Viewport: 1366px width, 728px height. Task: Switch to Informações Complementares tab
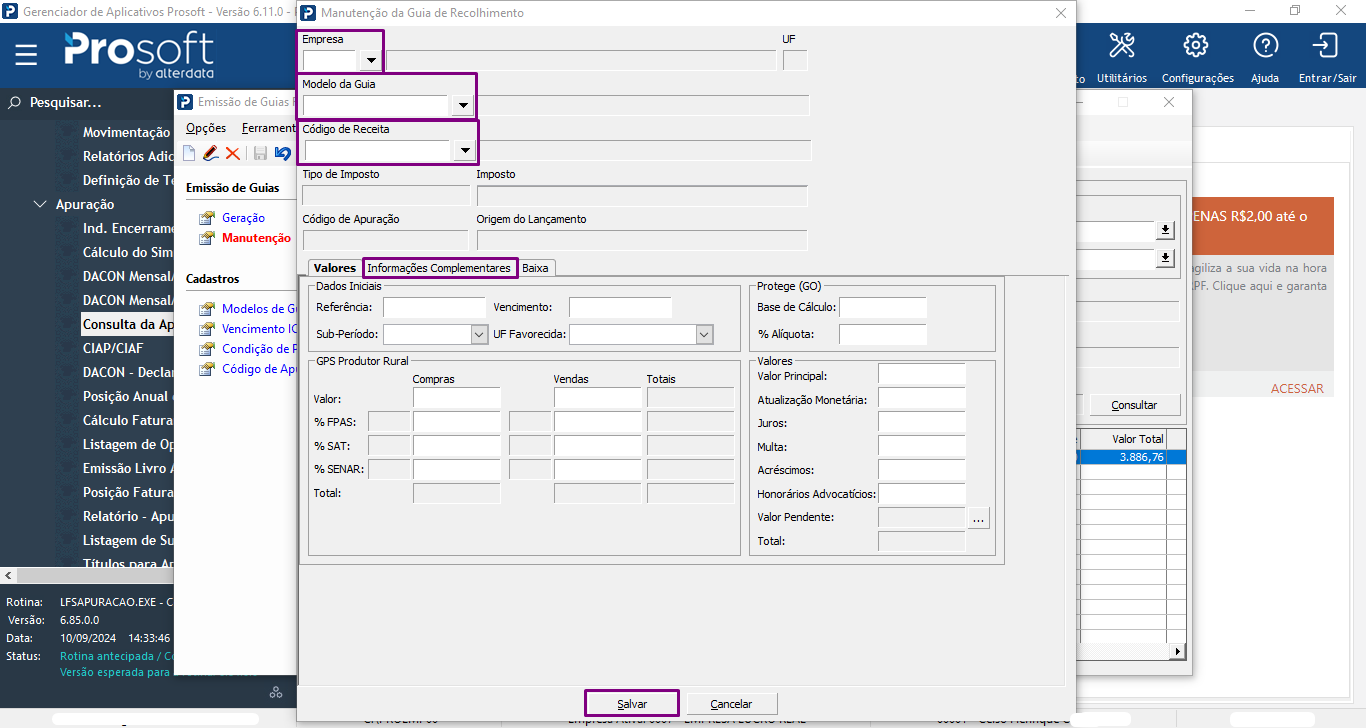click(x=439, y=268)
